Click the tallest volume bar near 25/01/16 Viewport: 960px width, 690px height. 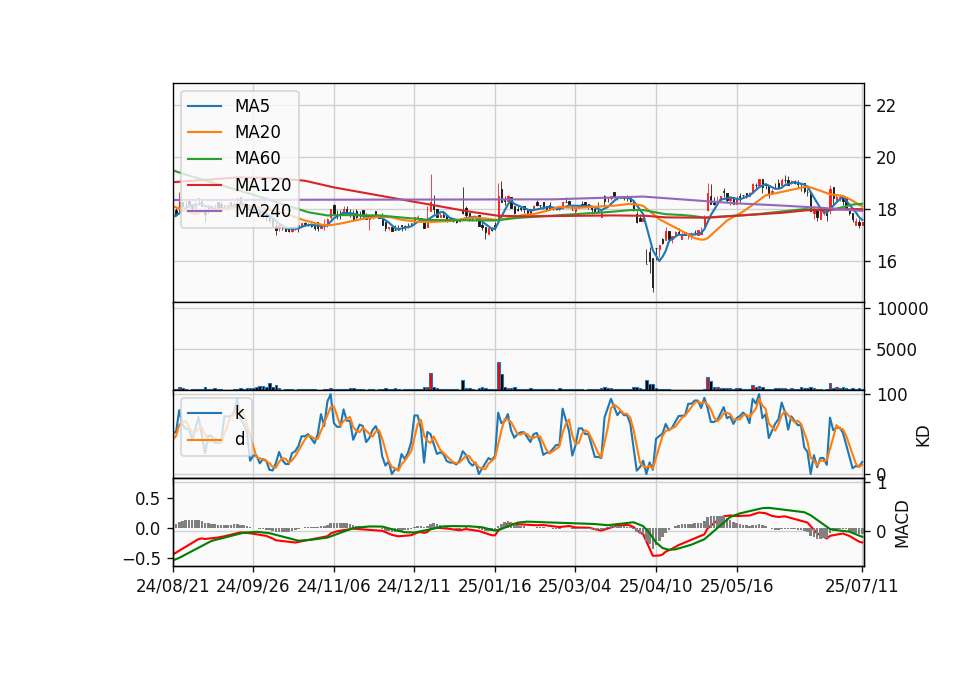click(499, 376)
